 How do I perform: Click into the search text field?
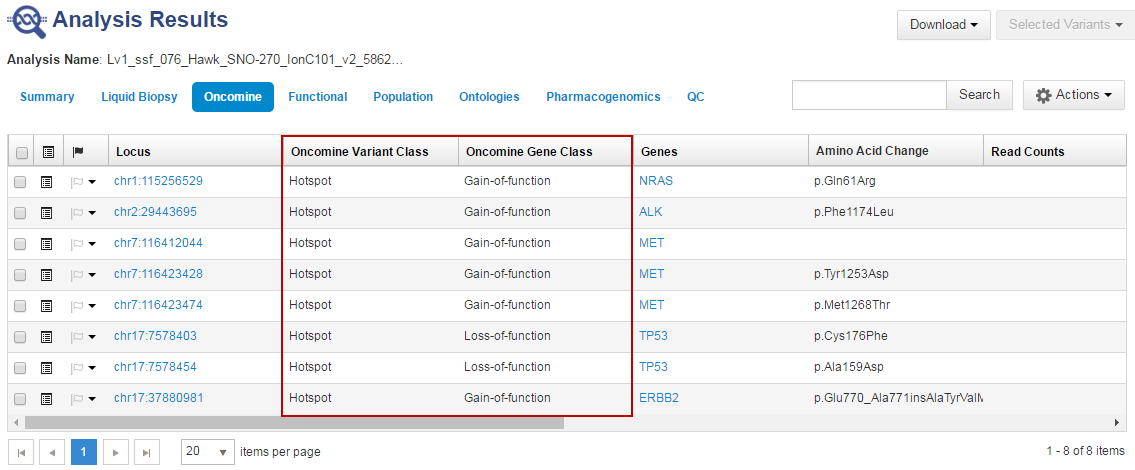869,95
